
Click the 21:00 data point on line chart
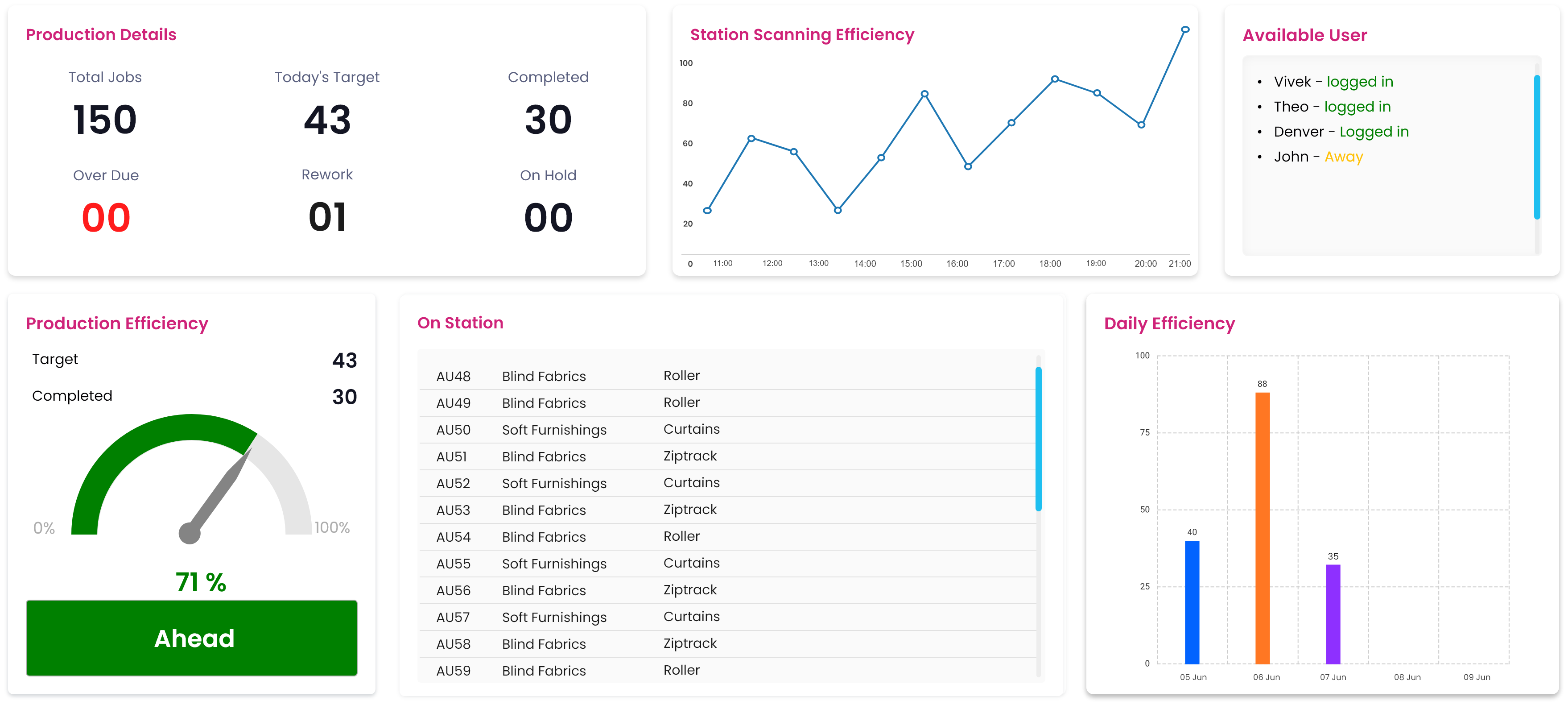(1184, 30)
